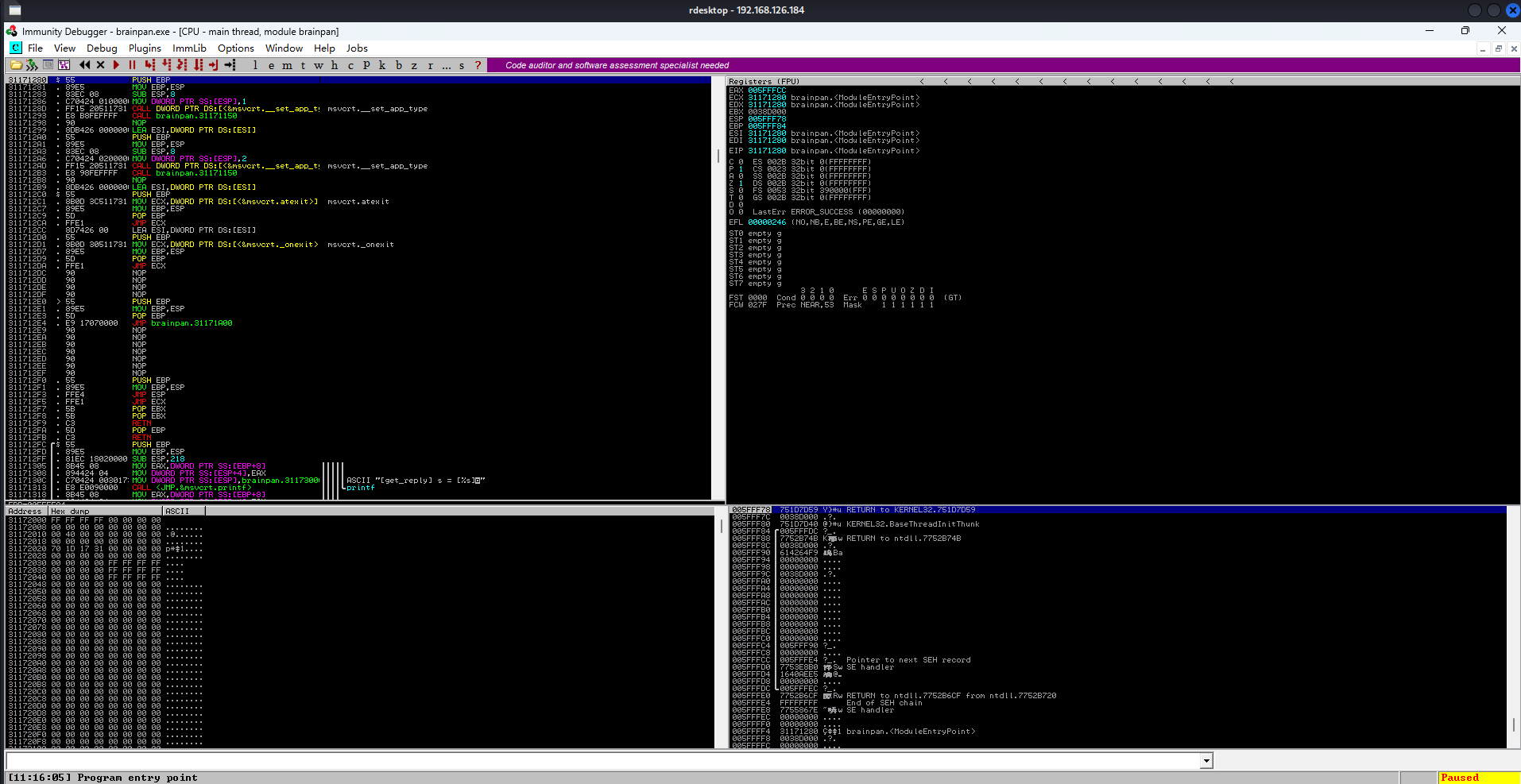Pause execution with the pause icon

[132, 65]
